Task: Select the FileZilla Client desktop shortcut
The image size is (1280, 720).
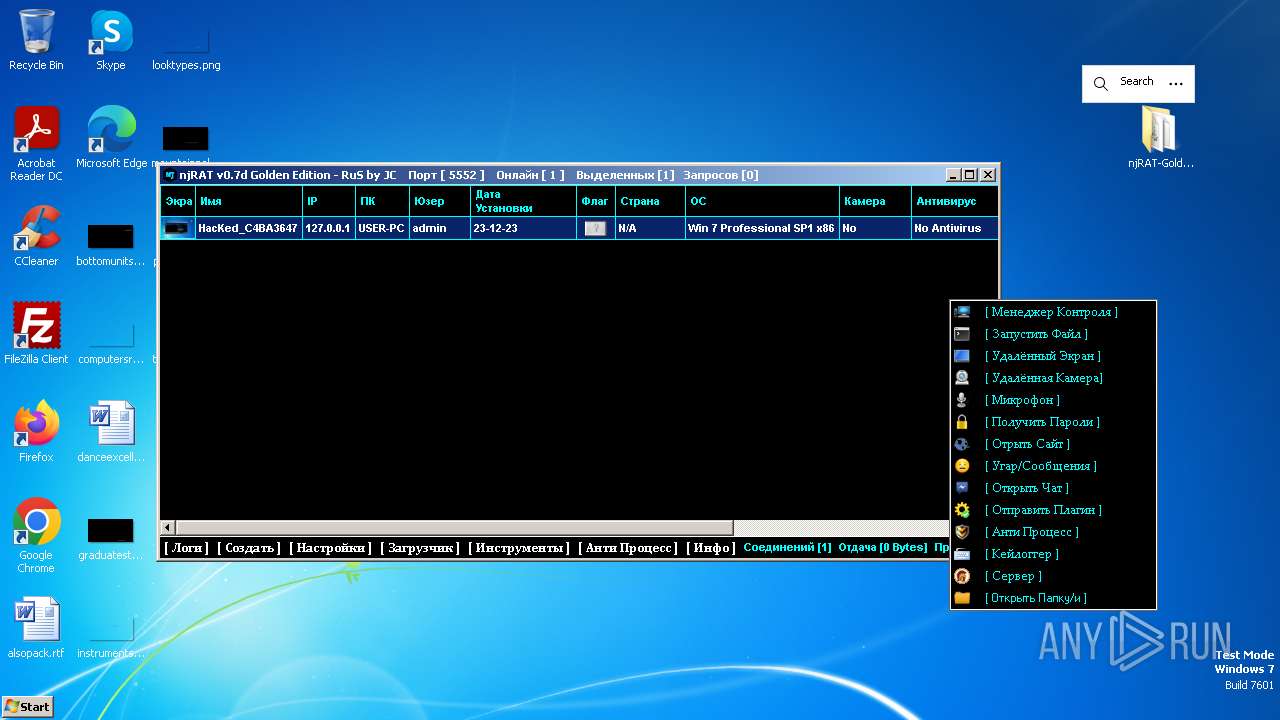Action: tap(36, 333)
